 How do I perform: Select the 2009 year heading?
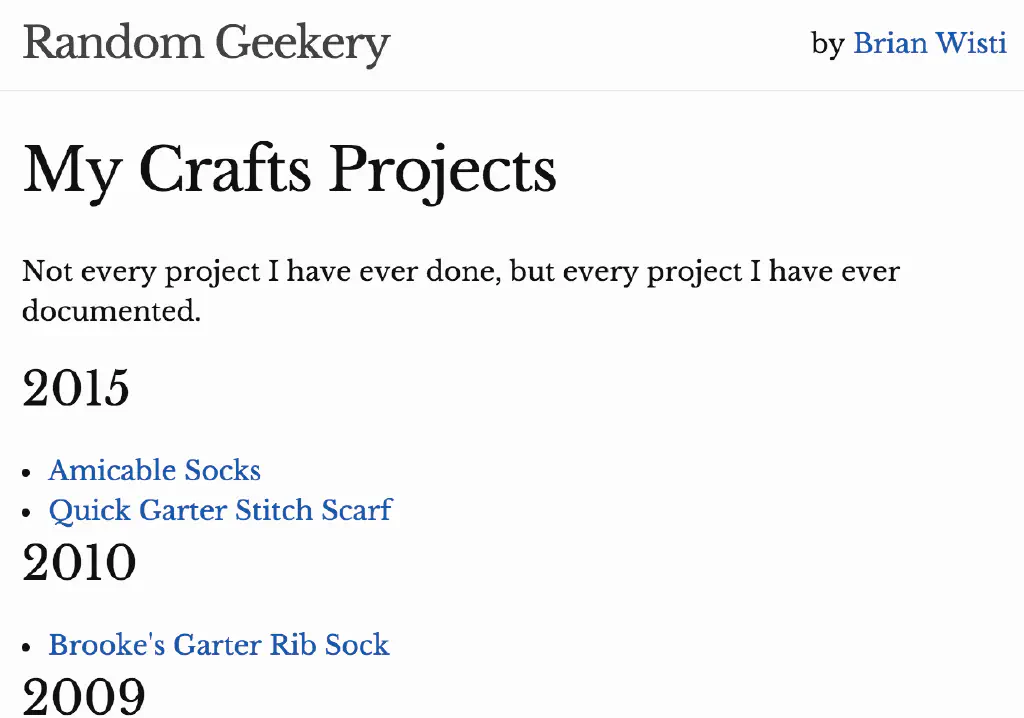tap(83, 697)
